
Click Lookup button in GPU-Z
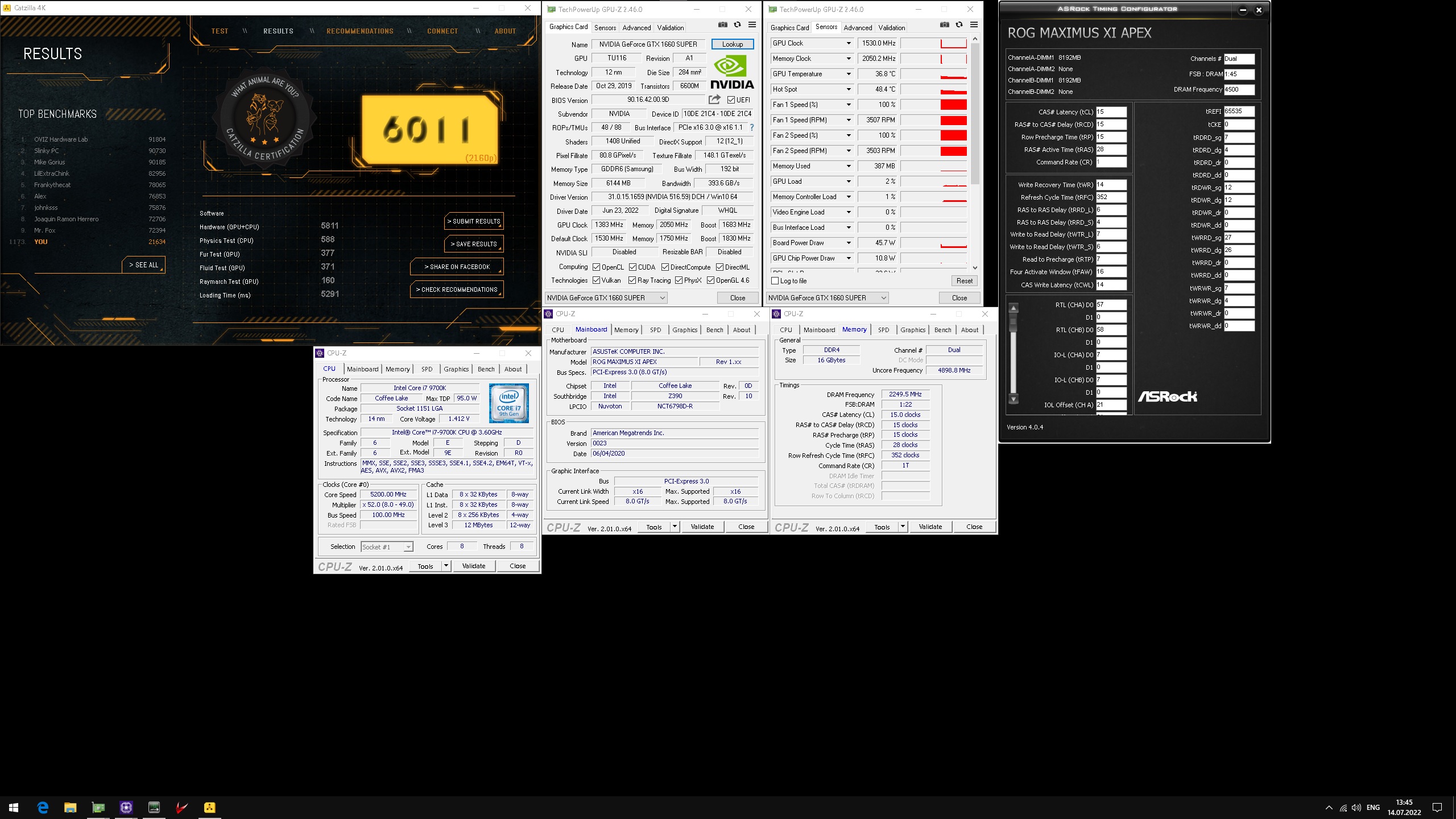[733, 44]
